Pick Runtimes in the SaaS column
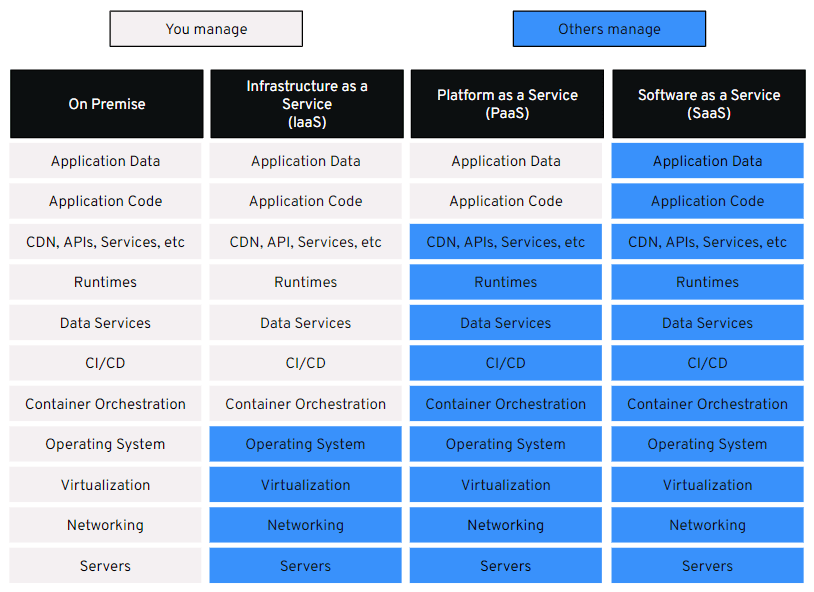The image size is (814, 592). point(708,282)
